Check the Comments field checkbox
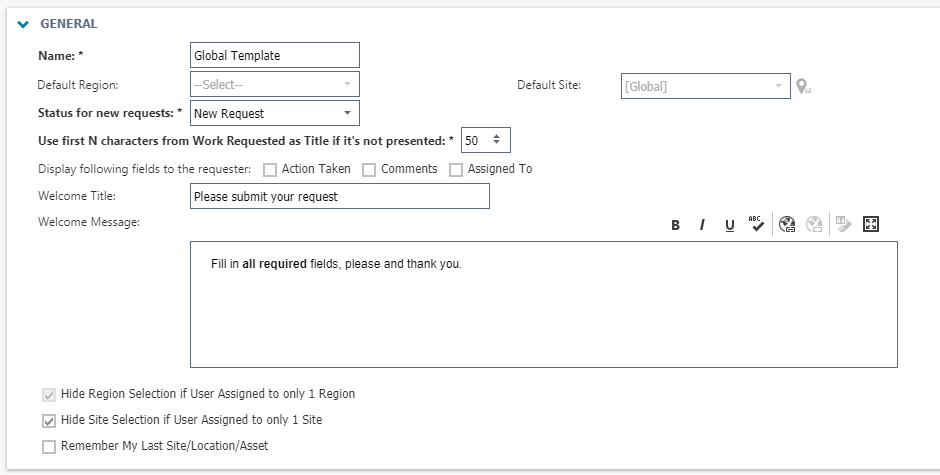This screenshot has height=475, width=940. point(369,170)
